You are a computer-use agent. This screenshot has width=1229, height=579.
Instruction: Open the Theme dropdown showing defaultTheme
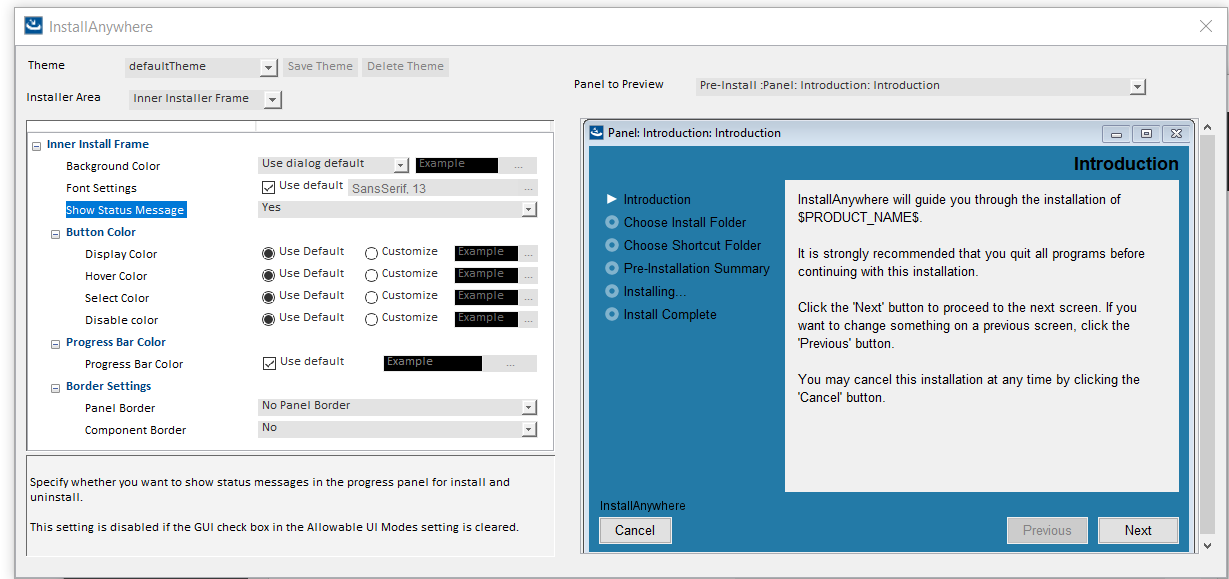point(268,67)
